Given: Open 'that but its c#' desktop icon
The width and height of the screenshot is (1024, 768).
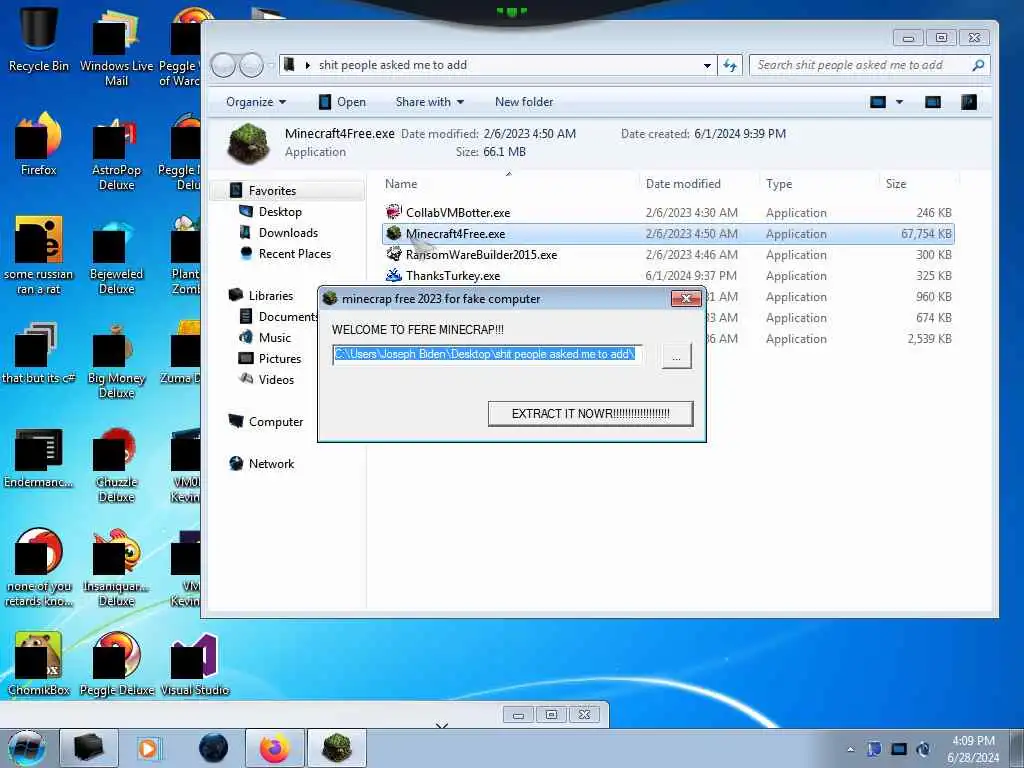Looking at the screenshot, I should [39, 353].
